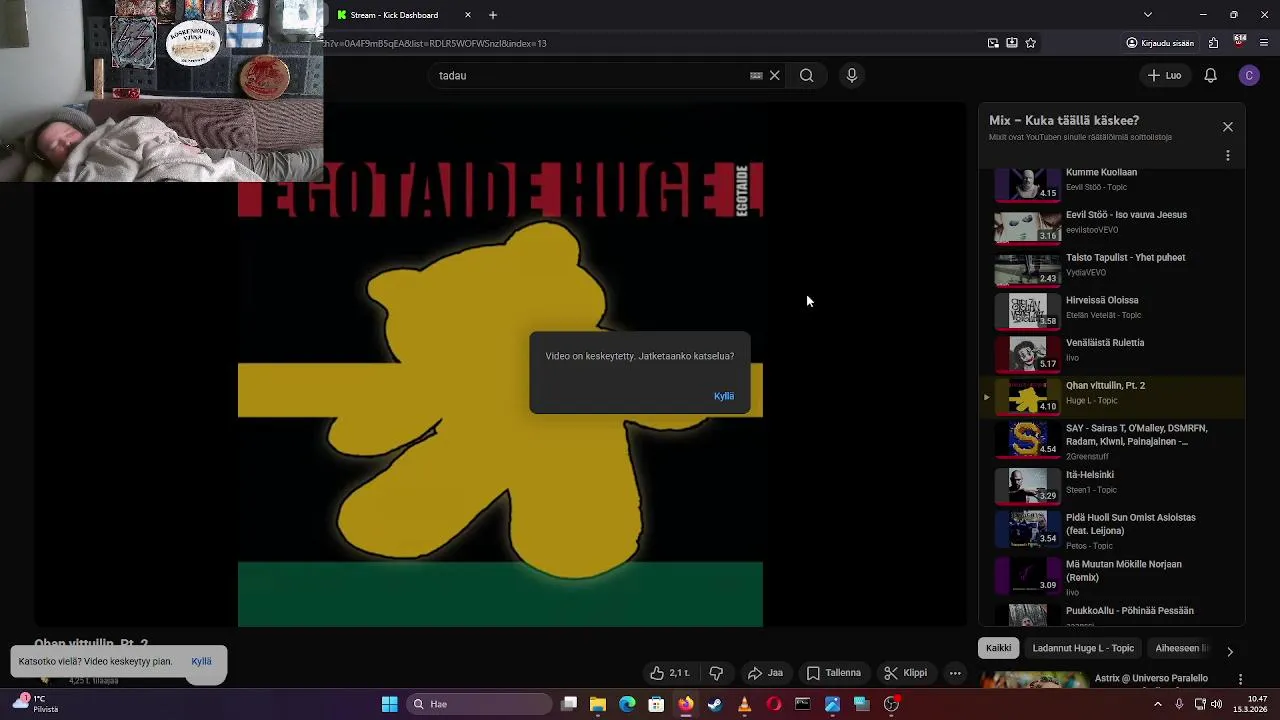Open the Windows Start menu
The width and height of the screenshot is (1280, 720).
tap(389, 704)
